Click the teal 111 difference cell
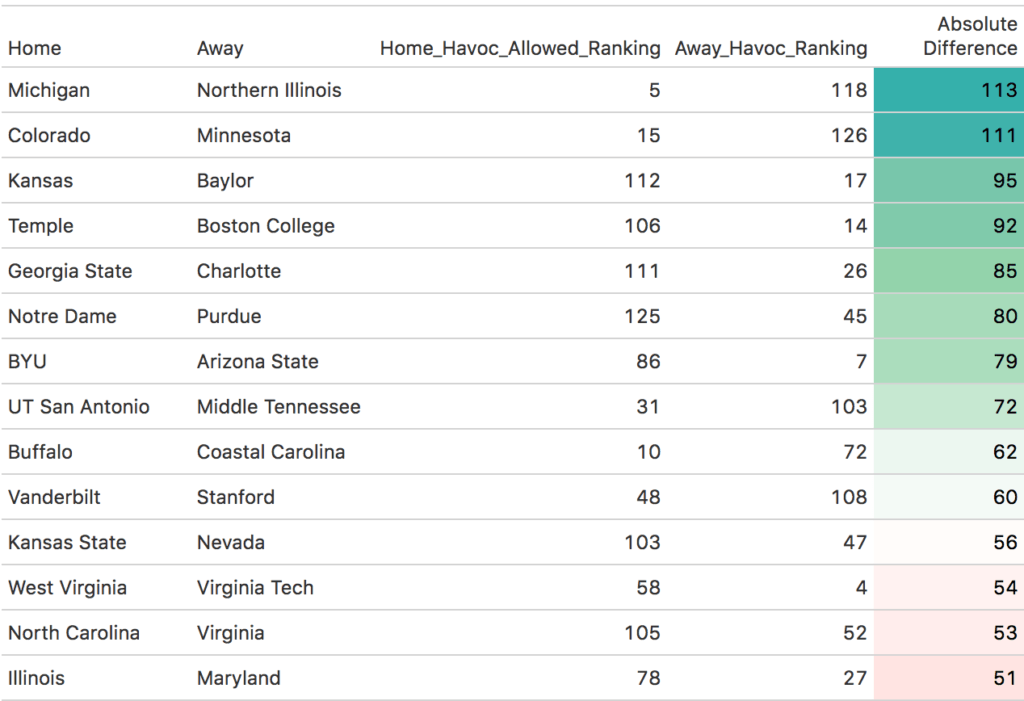 tap(949, 135)
